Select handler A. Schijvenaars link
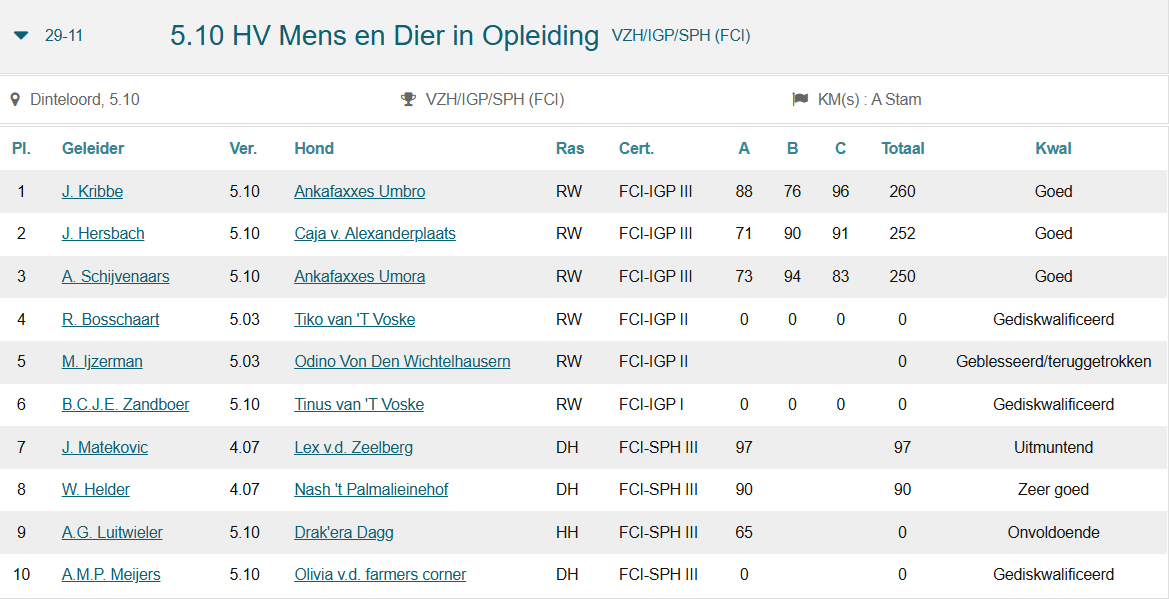This screenshot has width=1169, height=611. (115, 277)
